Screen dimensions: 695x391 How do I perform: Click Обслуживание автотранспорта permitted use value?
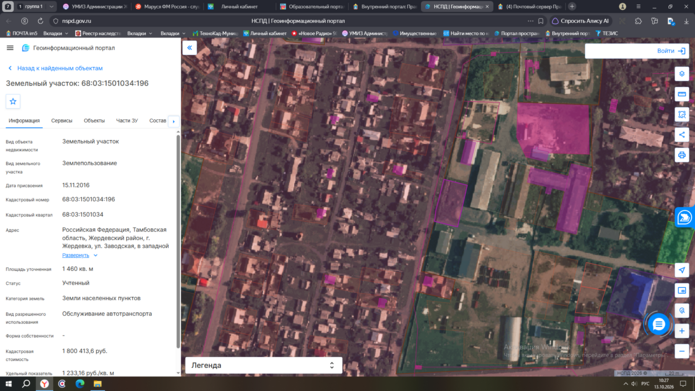point(107,314)
